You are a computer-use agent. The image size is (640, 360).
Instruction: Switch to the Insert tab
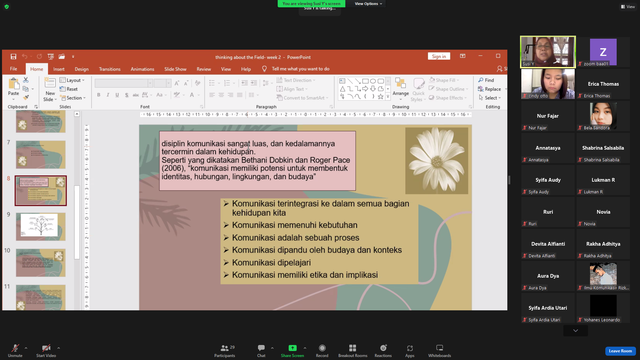[x=59, y=69]
